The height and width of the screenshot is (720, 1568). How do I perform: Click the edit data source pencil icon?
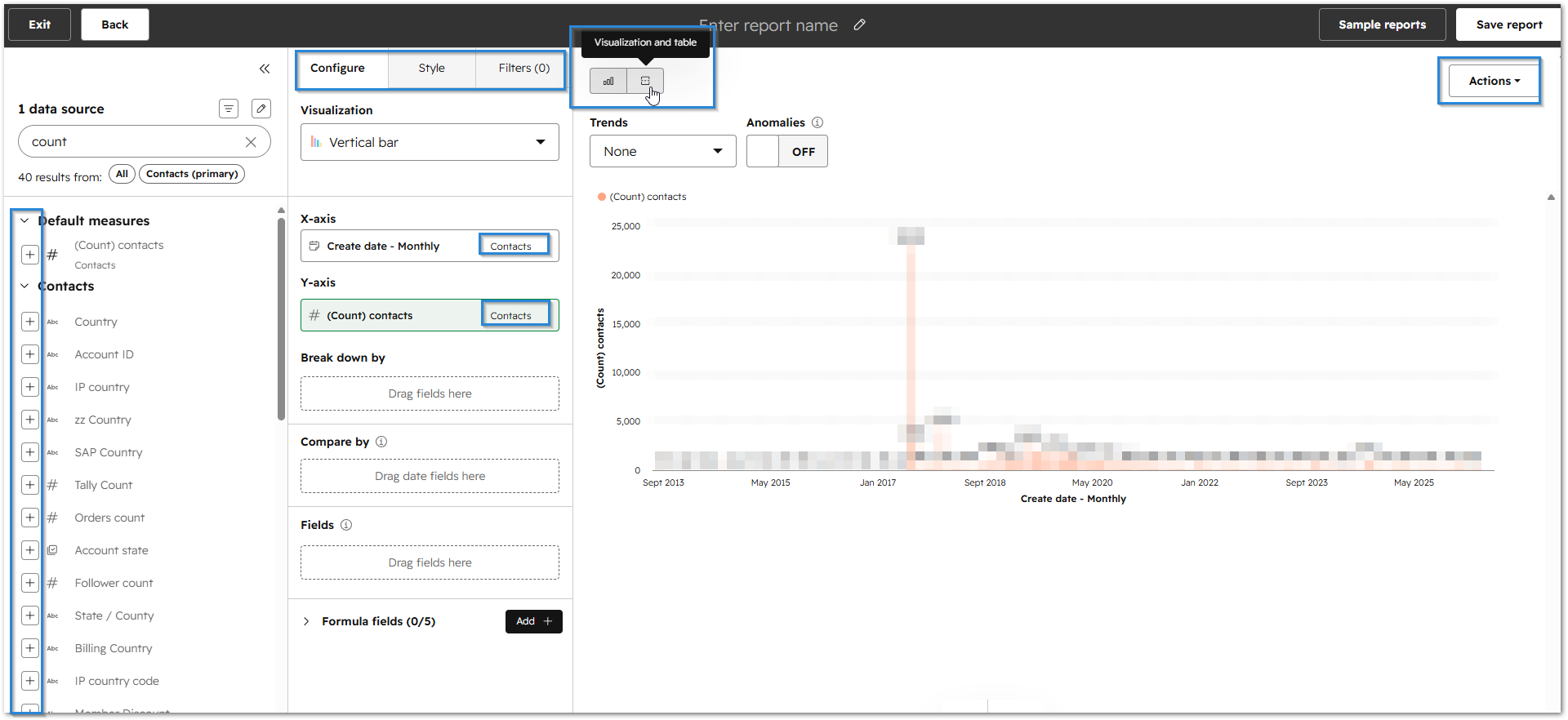tap(261, 109)
